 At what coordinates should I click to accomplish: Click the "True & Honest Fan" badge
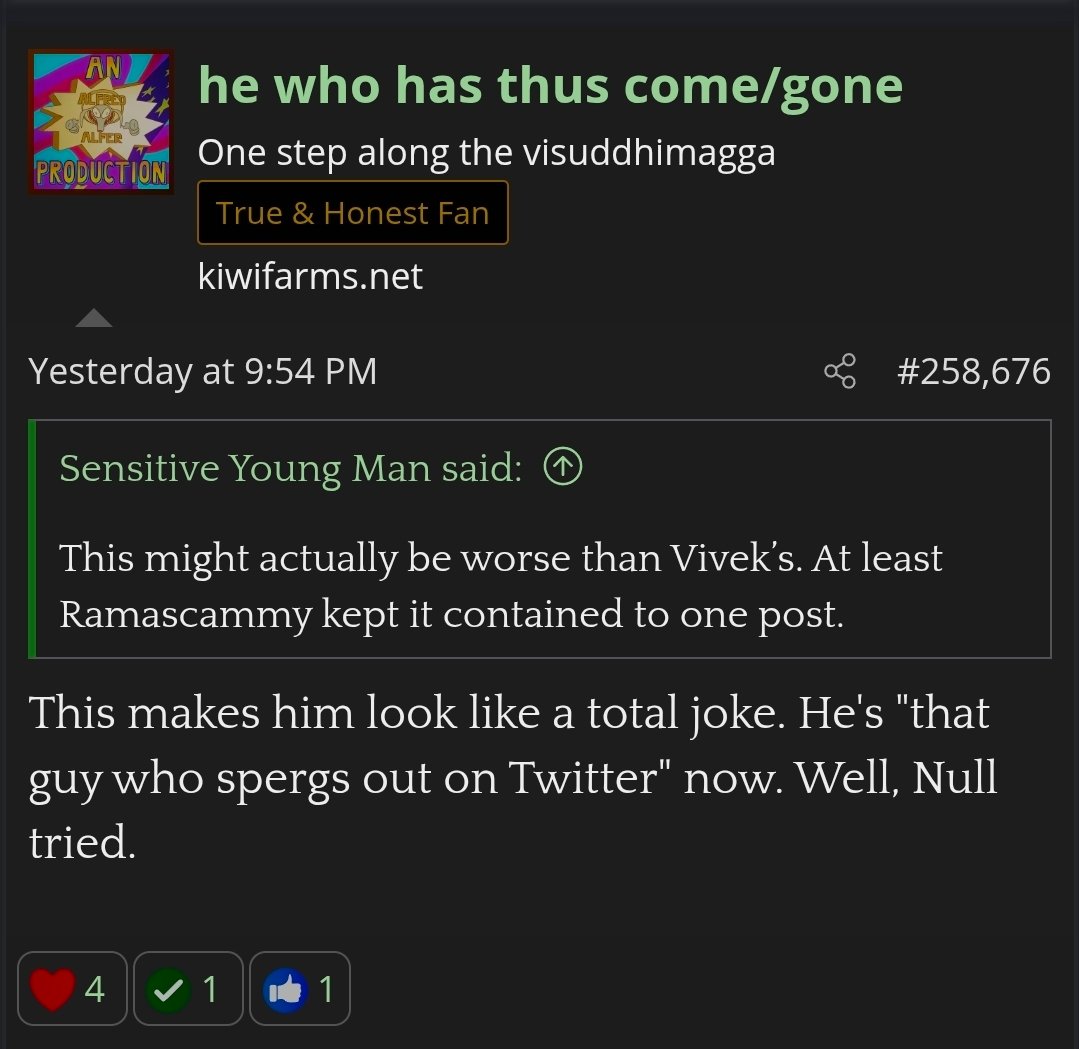352,213
